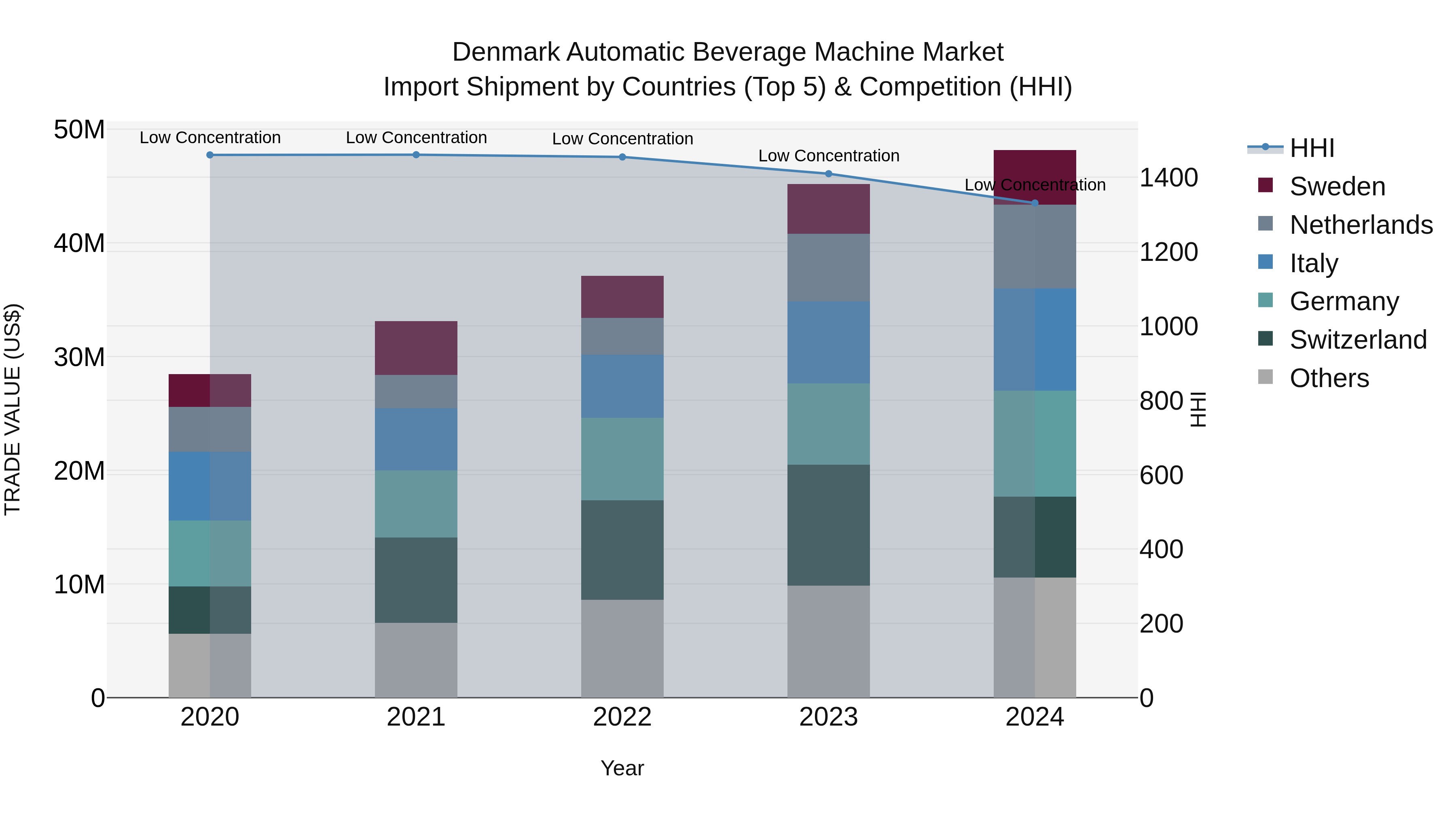Image resolution: width=1456 pixels, height=819 pixels.
Task: Click the Sweden segment of the 2024 bar
Action: (1035, 178)
